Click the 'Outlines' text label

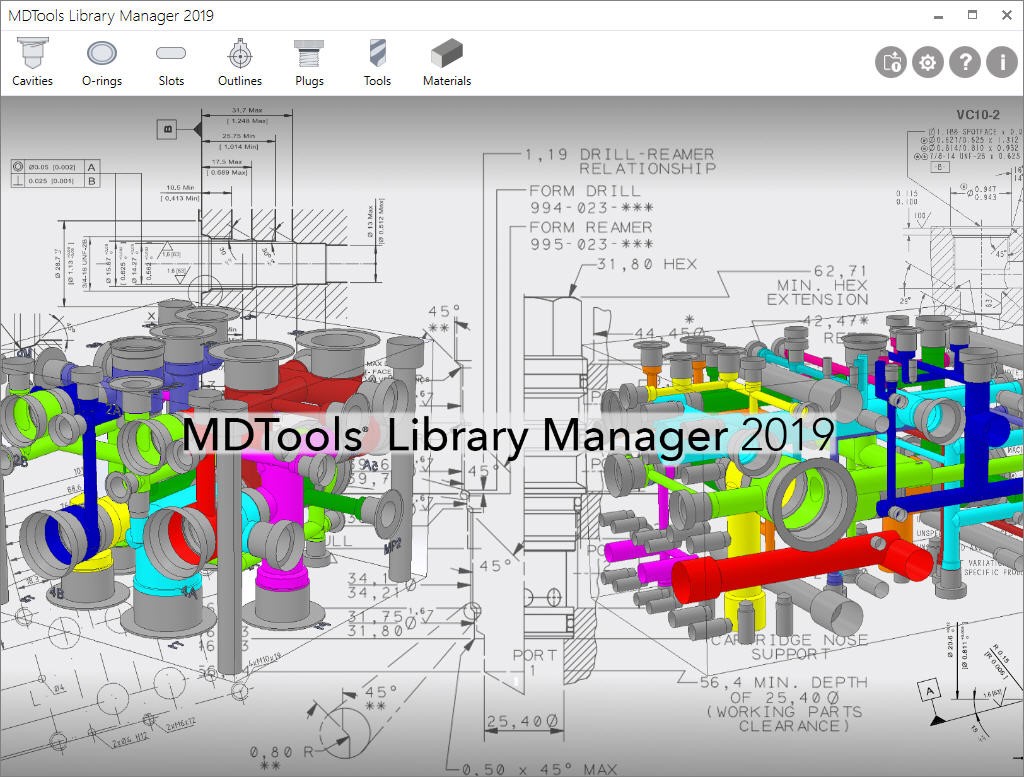(x=240, y=81)
